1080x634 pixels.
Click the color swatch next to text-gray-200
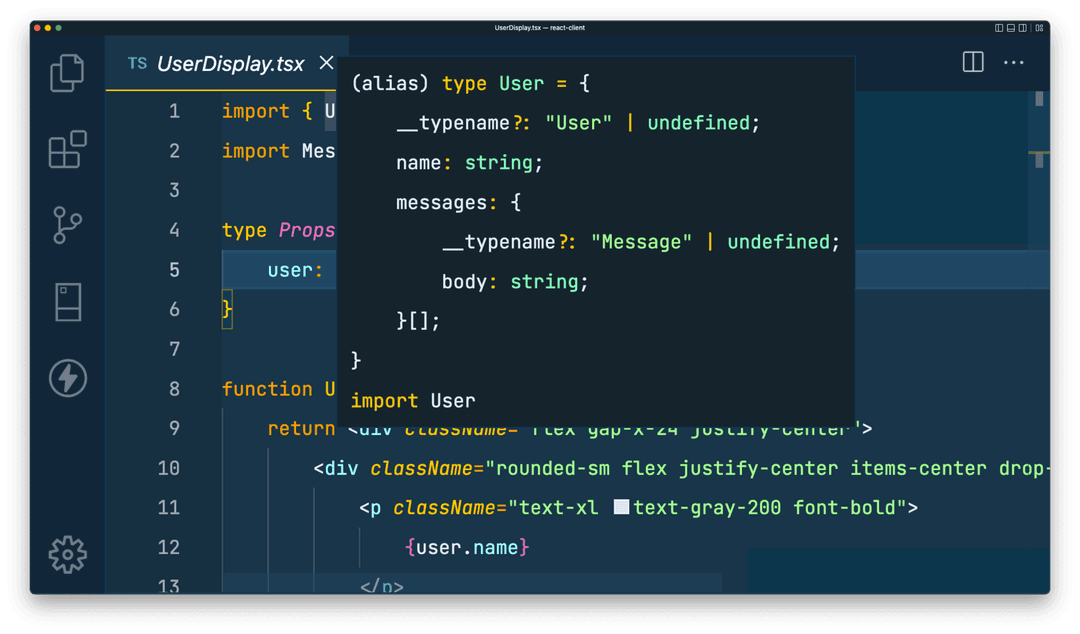coord(620,506)
